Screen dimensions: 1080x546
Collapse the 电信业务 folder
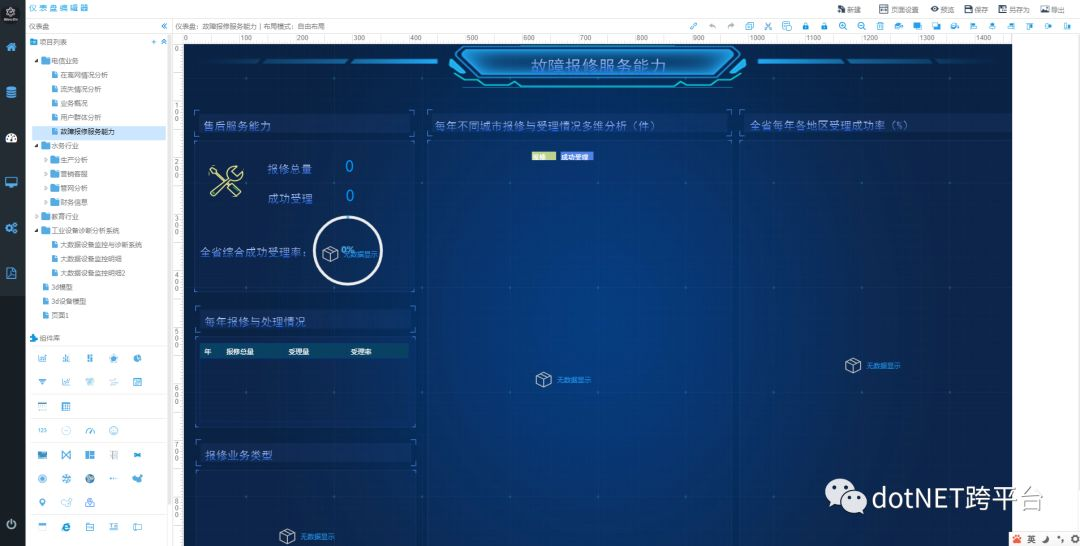pyautogui.click(x=37, y=61)
